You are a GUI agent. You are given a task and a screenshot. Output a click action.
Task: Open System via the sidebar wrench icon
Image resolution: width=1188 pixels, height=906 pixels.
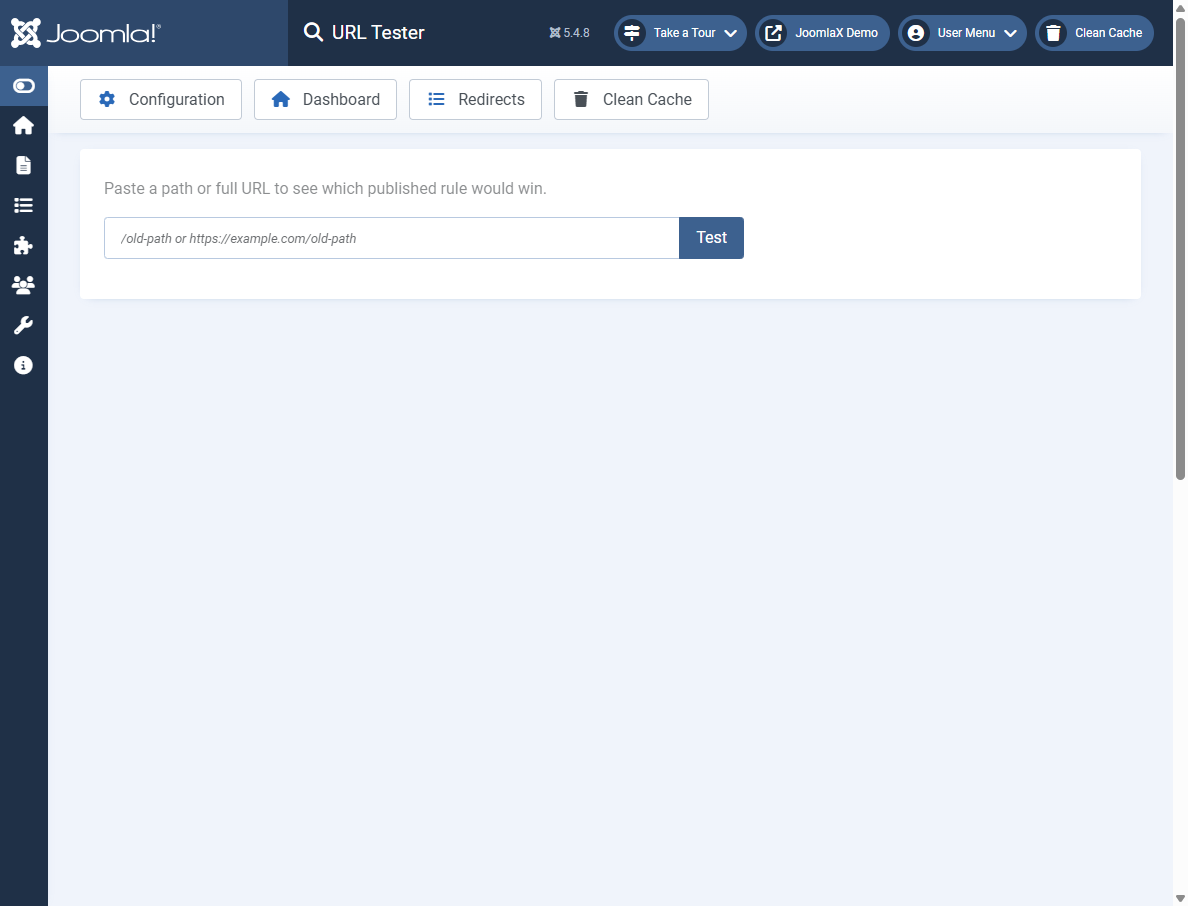[x=23, y=325]
